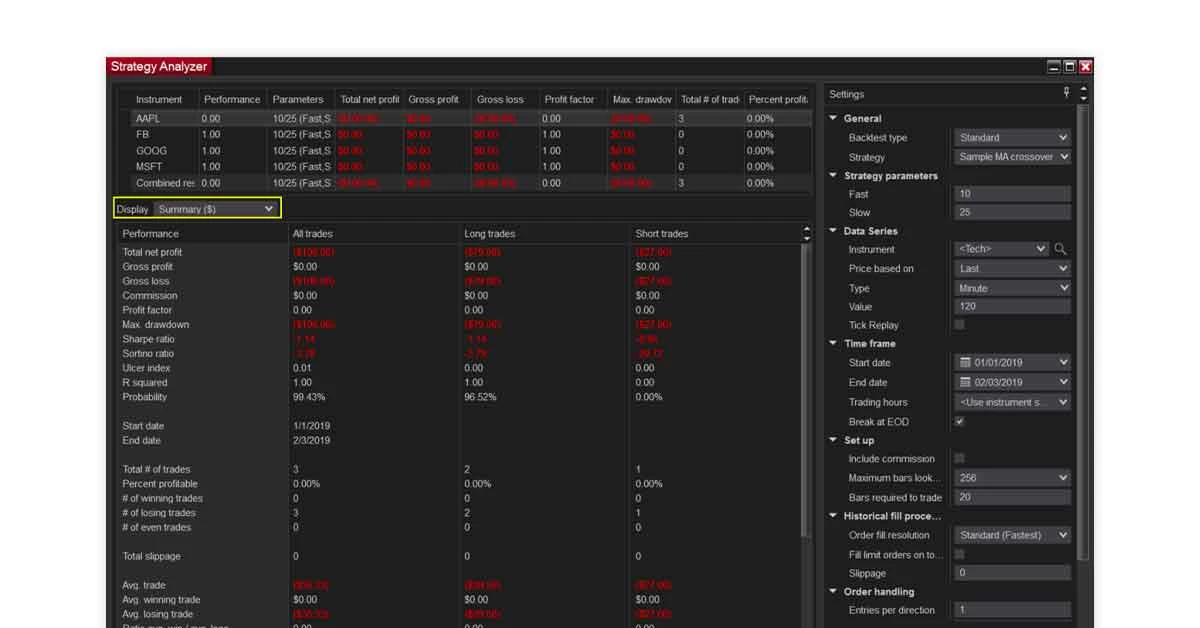The image size is (1200, 628).
Task: Click the instrument search magnifier icon
Action: 1060,249
